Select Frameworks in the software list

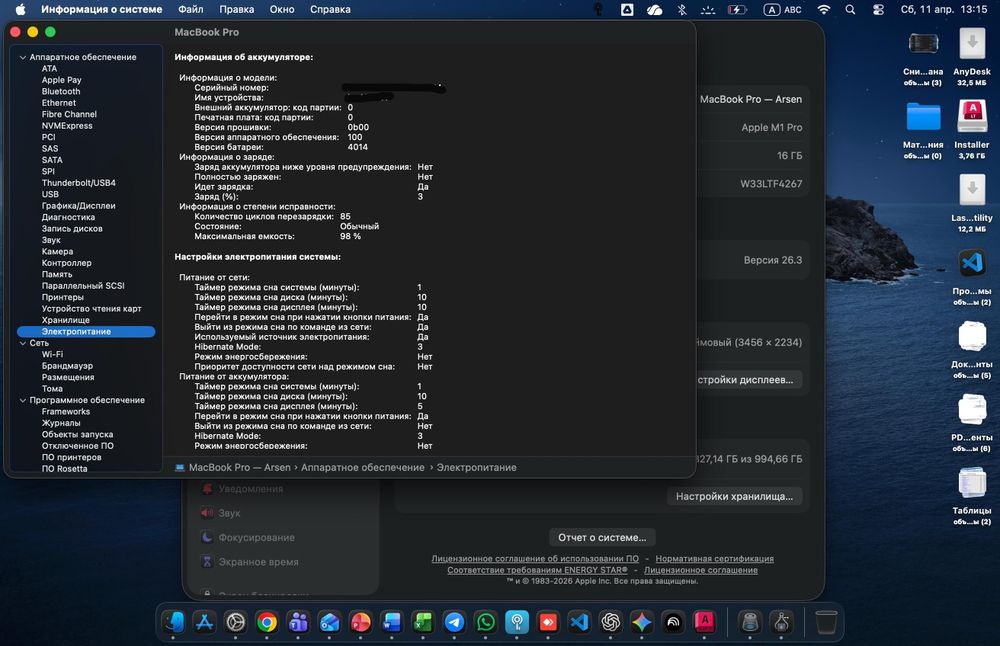(x=66, y=412)
